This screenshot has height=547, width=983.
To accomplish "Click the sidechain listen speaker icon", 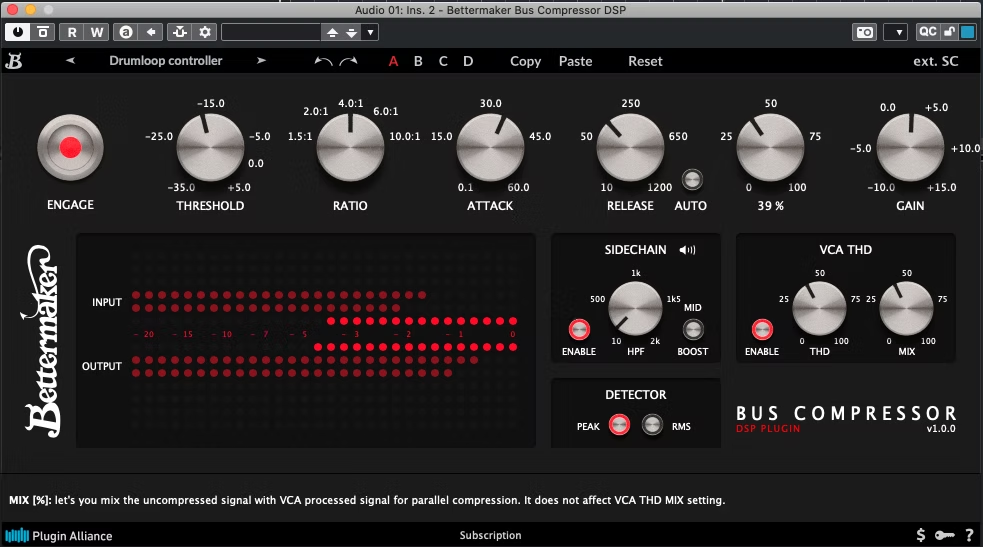I will (687, 250).
